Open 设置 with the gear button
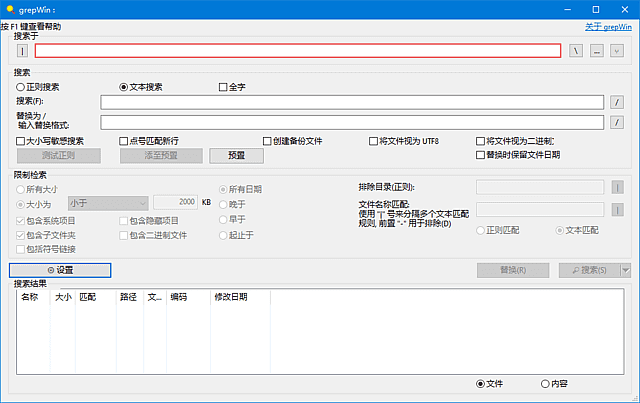640x403 pixels. tap(60, 270)
